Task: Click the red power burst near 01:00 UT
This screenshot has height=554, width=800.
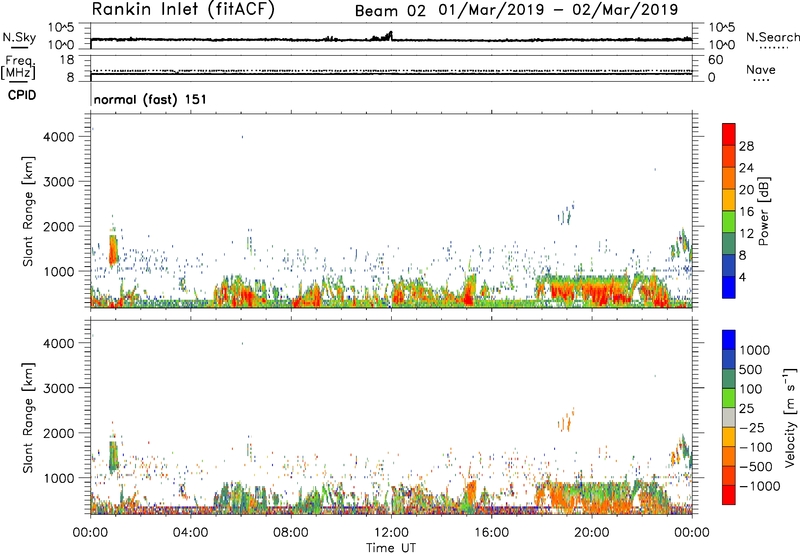Action: [113, 250]
